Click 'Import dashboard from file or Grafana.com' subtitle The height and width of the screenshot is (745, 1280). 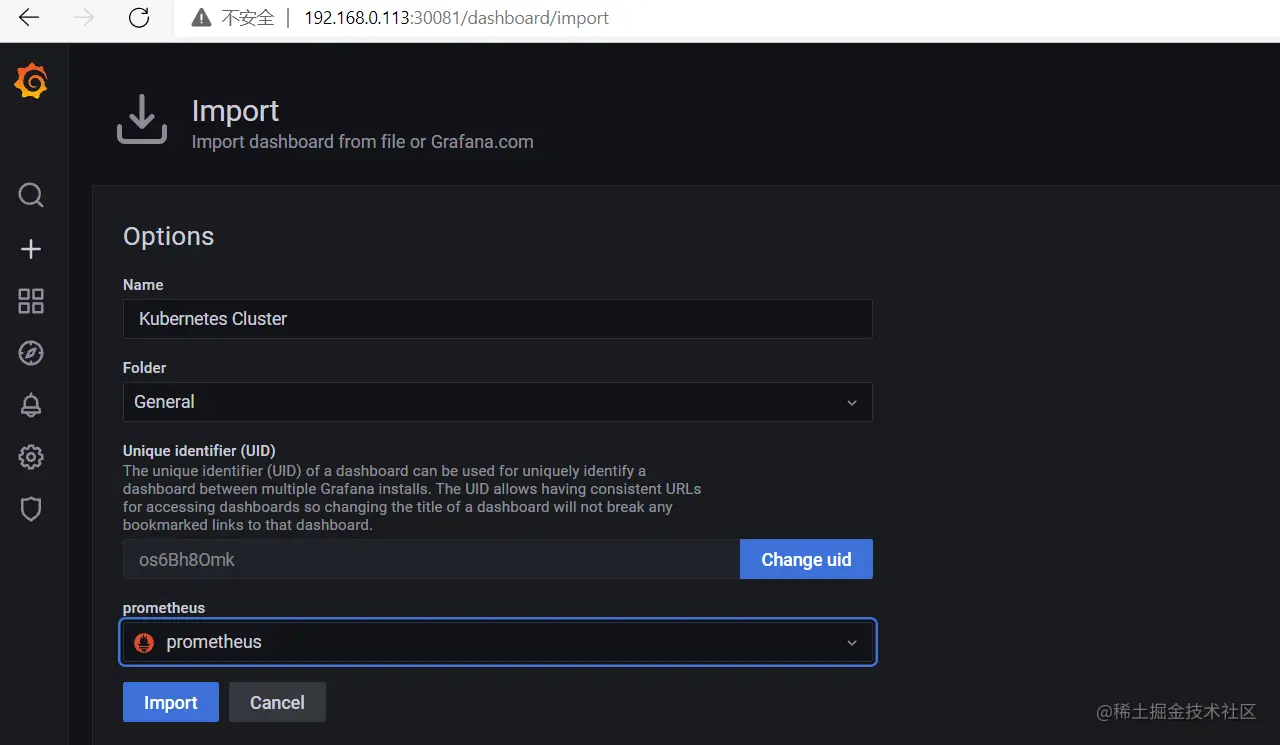click(362, 142)
